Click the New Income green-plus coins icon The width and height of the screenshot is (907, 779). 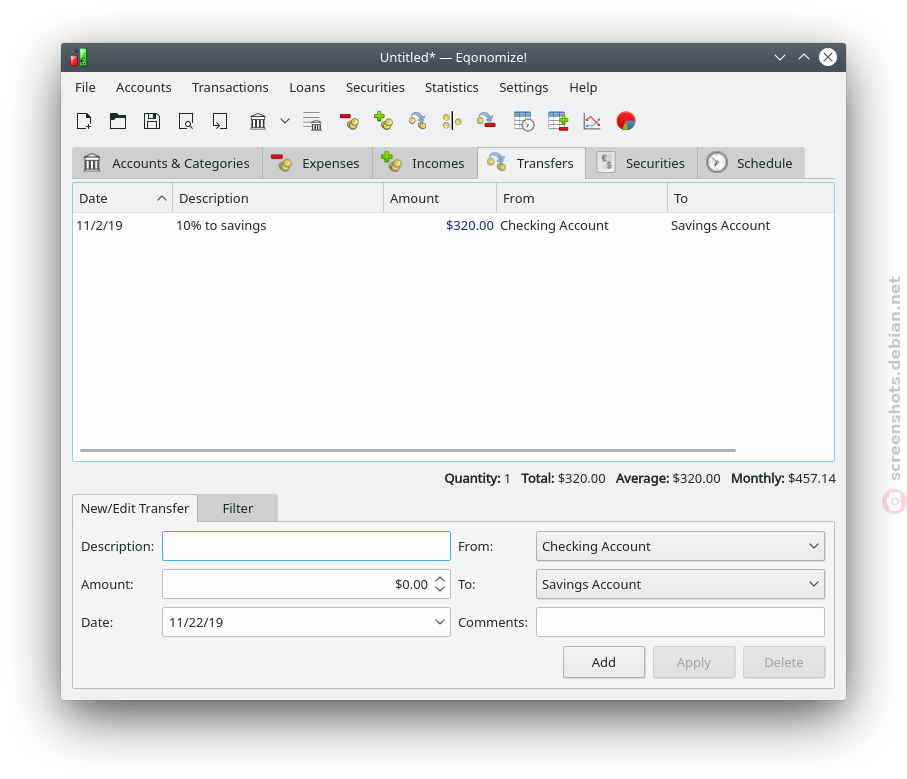[383, 121]
